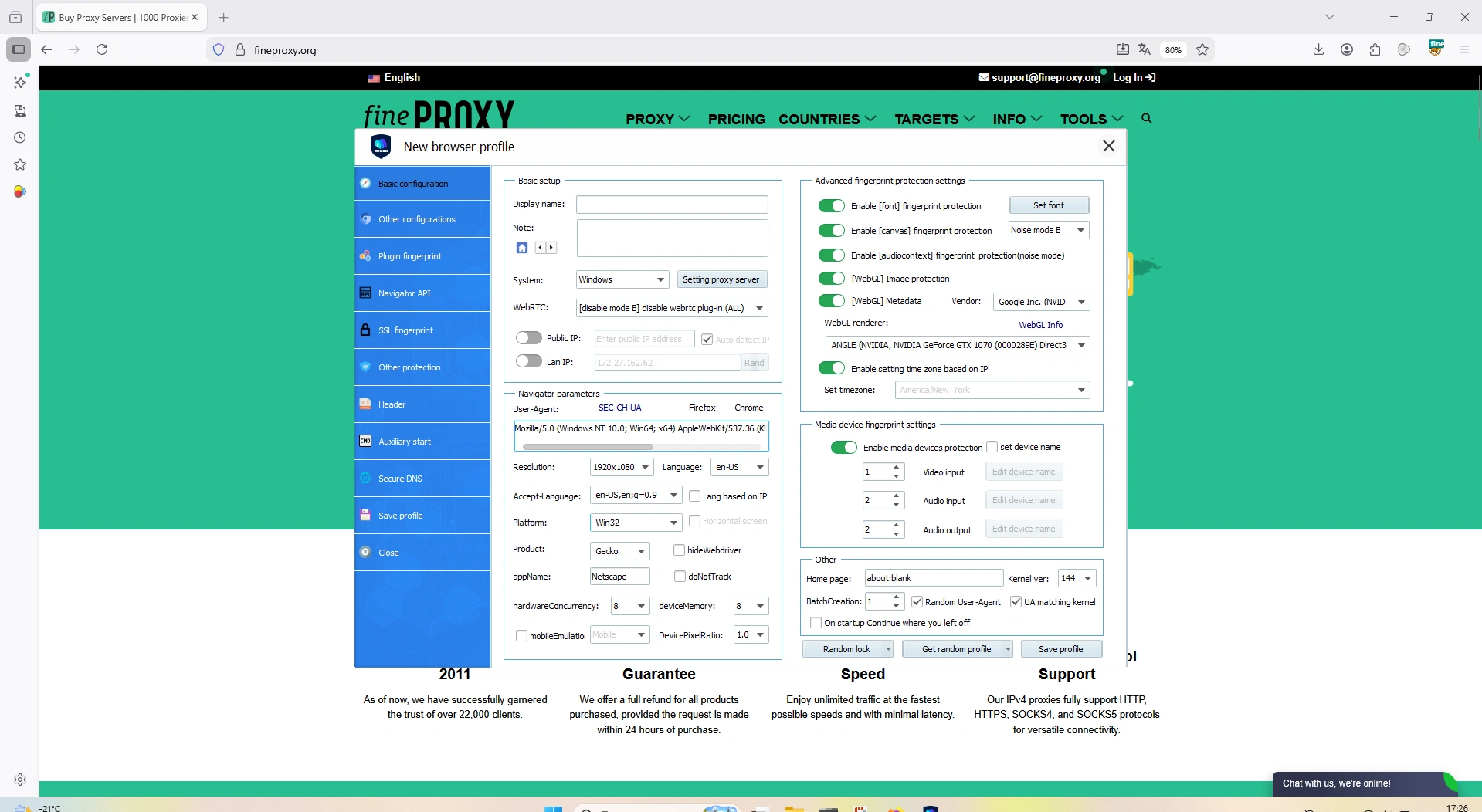Viewport: 1482px width, 812px height.
Task: Toggle WebGL Image protection
Action: point(832,278)
